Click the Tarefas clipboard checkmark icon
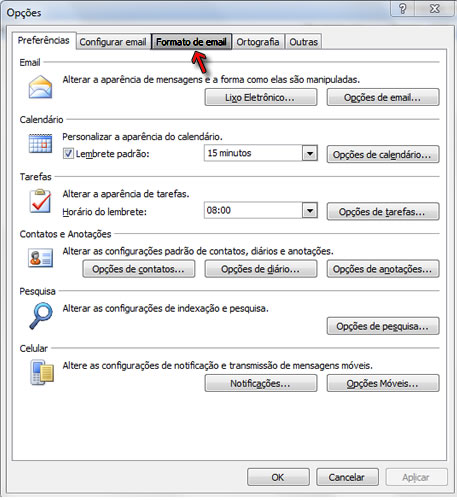 (40, 201)
